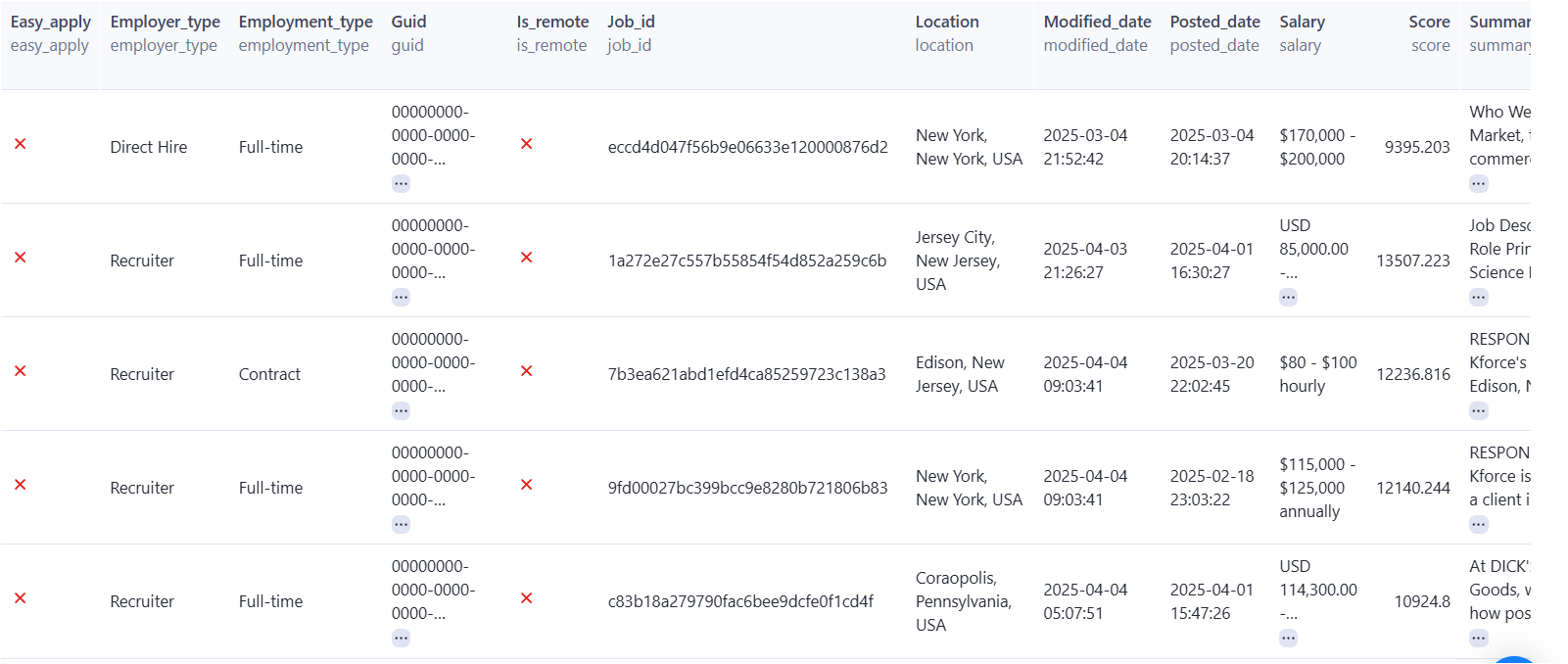The image size is (1568, 664).
Task: Click the Is_remote X icon in the first row
Action: tap(527, 143)
